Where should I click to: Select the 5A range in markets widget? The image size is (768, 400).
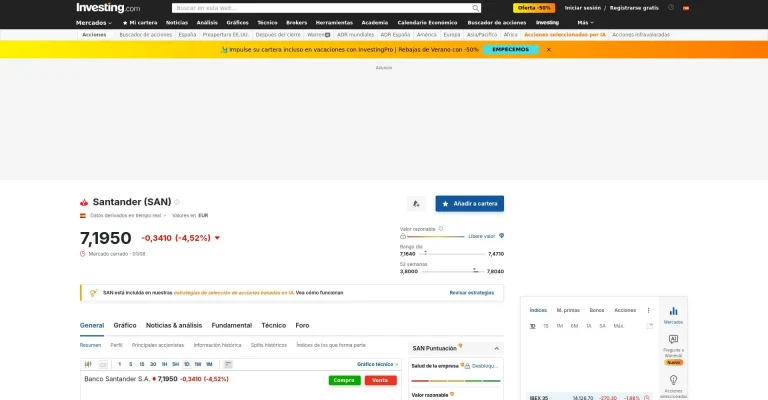[602, 326]
